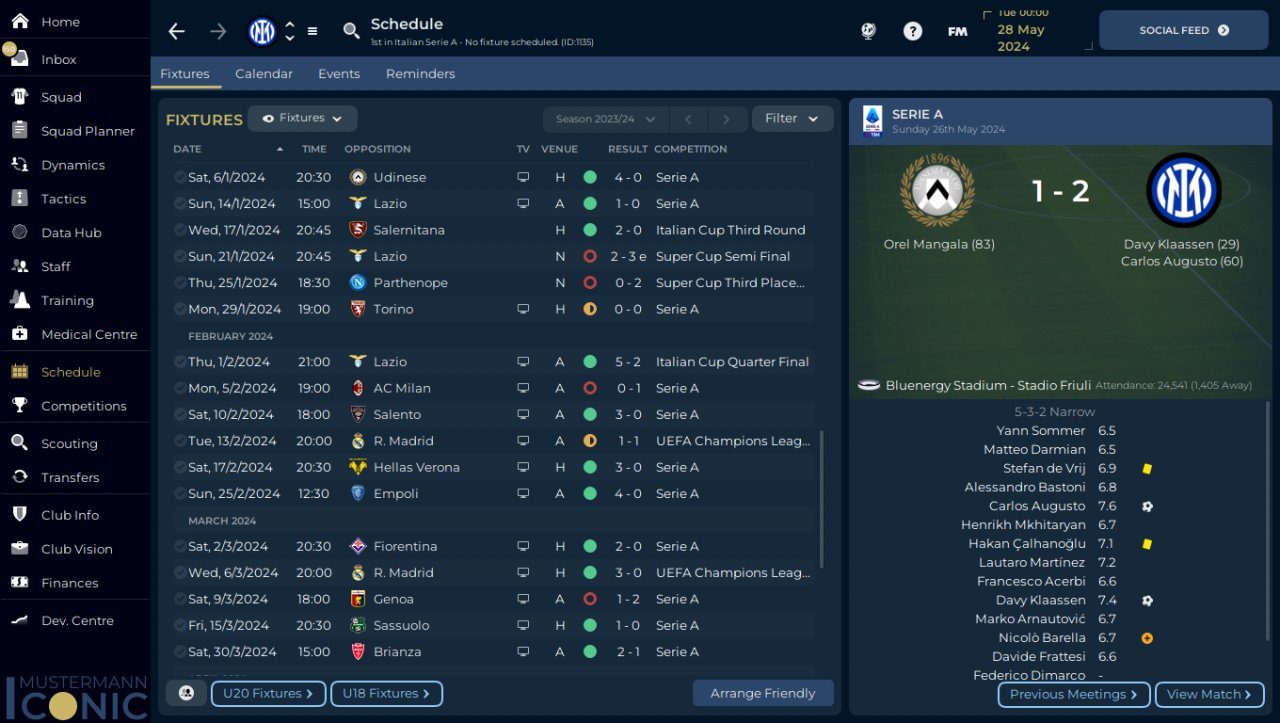Click the fixtures list vertical scrollbar

tap(822, 500)
